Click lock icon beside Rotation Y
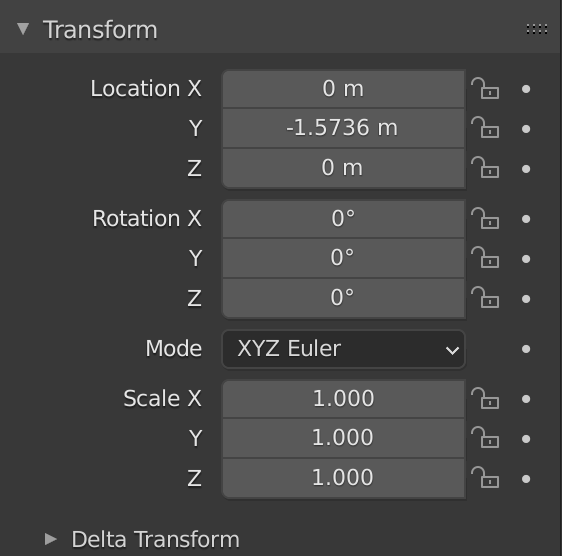The height and width of the screenshot is (556, 562). coord(485,258)
